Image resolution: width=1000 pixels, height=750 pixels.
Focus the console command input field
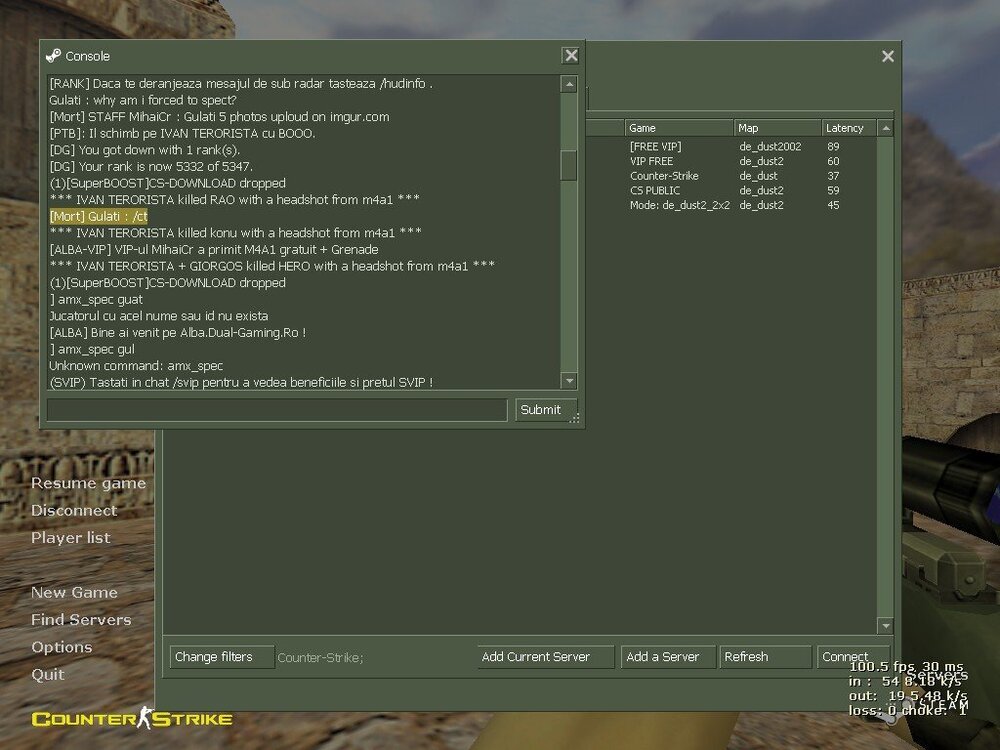(x=277, y=410)
